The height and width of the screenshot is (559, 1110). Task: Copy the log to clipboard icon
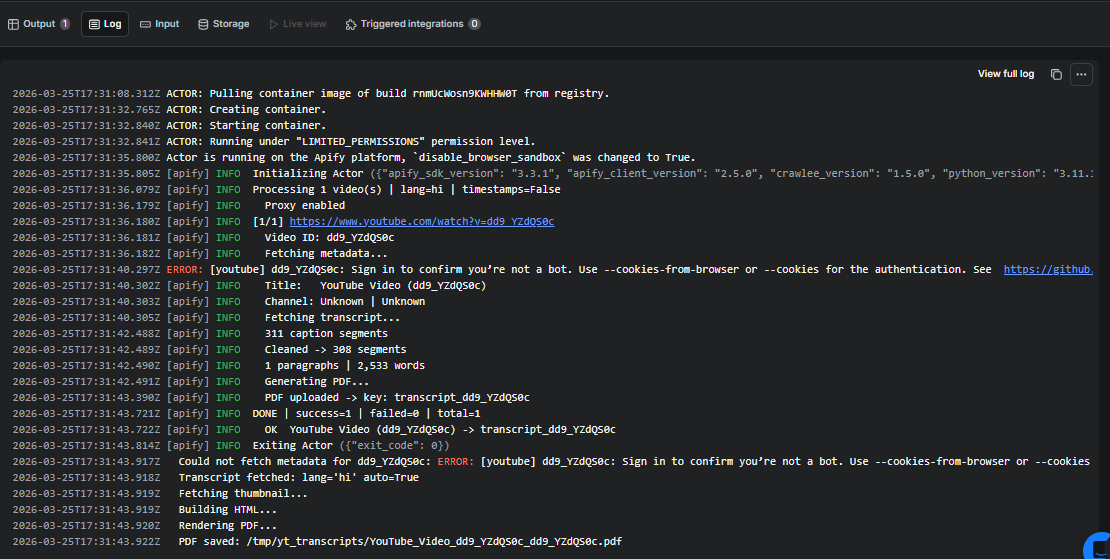tap(1056, 74)
